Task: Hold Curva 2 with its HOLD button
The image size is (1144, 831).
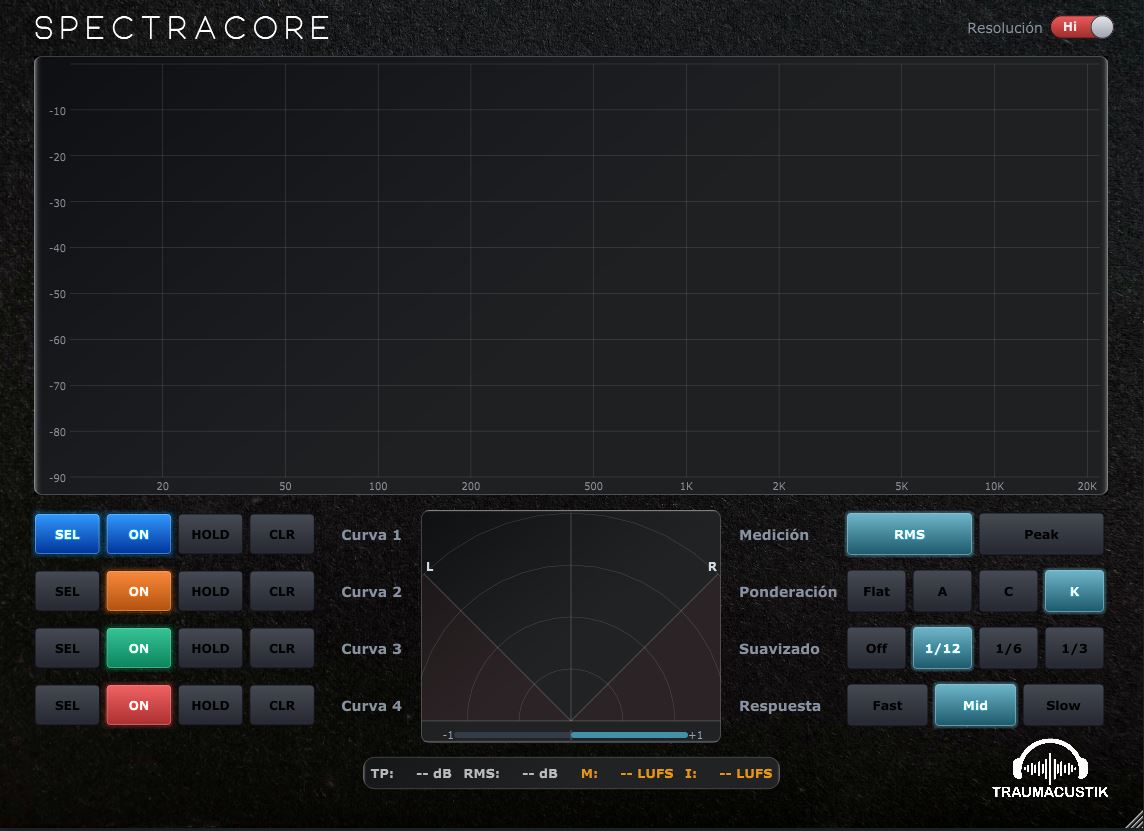Action: click(x=210, y=591)
